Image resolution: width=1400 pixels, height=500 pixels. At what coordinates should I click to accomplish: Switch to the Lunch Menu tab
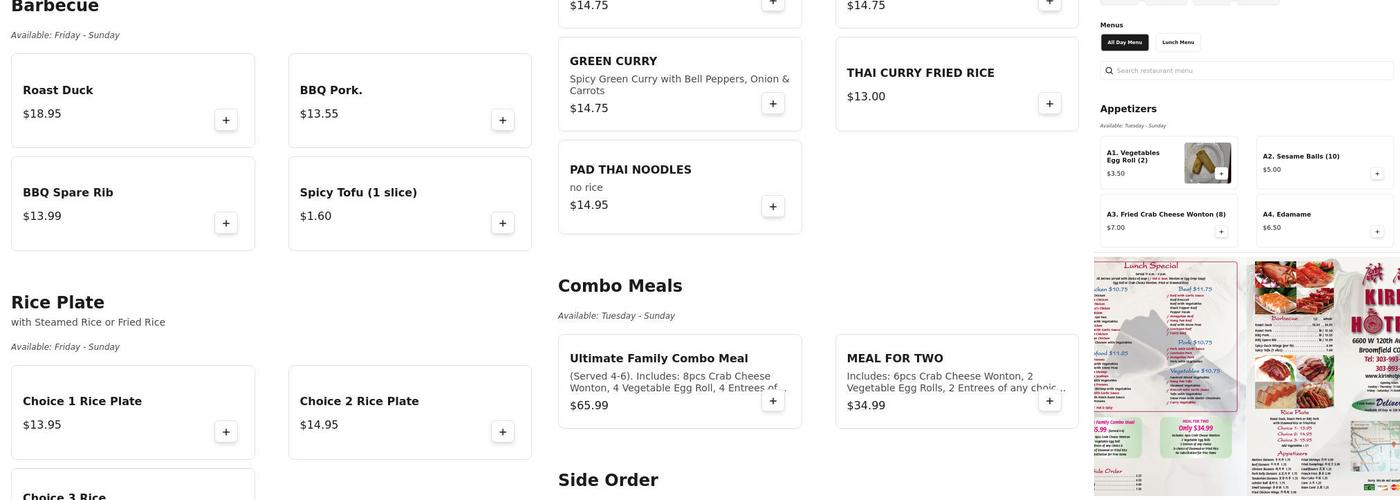coord(1178,42)
